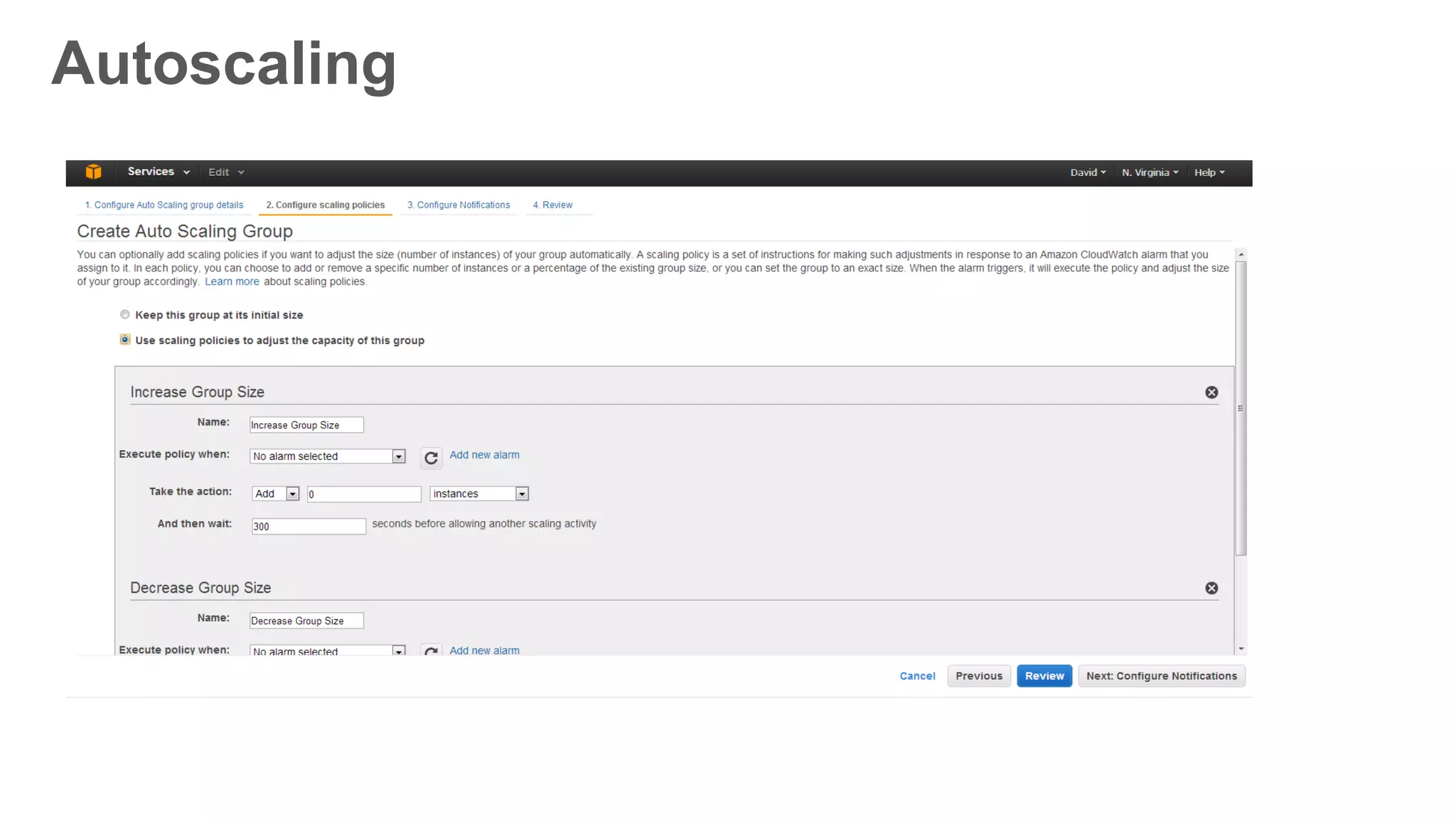Click Next: Configure Notifications button

tap(1162, 676)
